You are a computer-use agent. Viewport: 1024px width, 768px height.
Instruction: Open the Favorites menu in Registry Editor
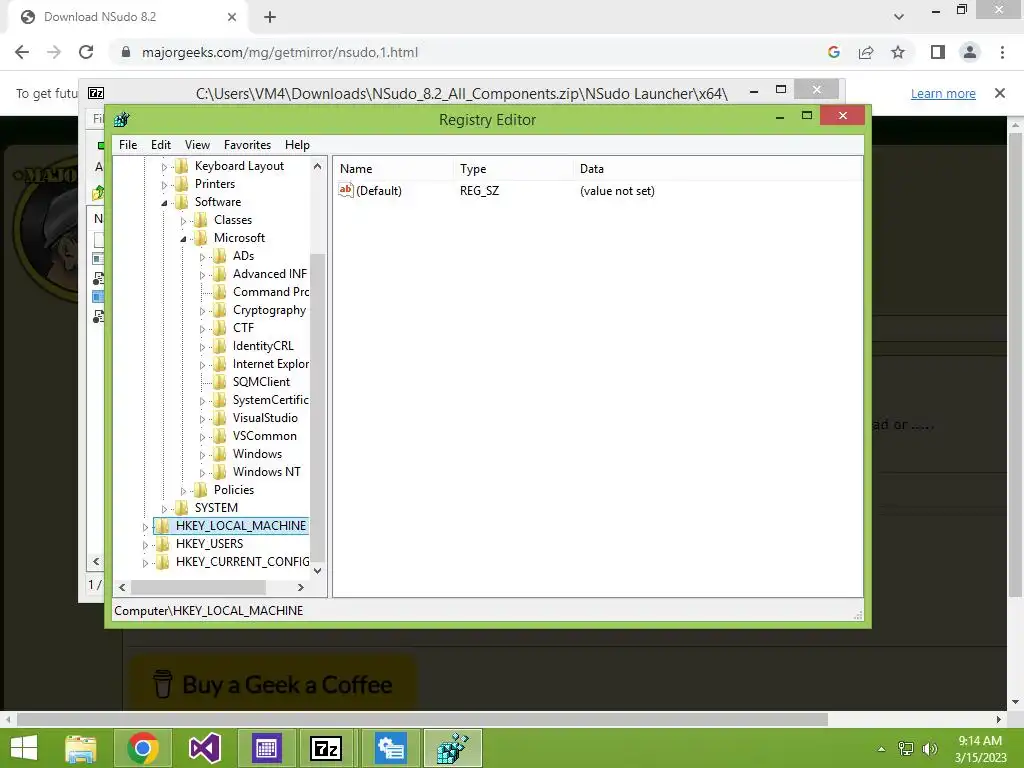point(247,145)
